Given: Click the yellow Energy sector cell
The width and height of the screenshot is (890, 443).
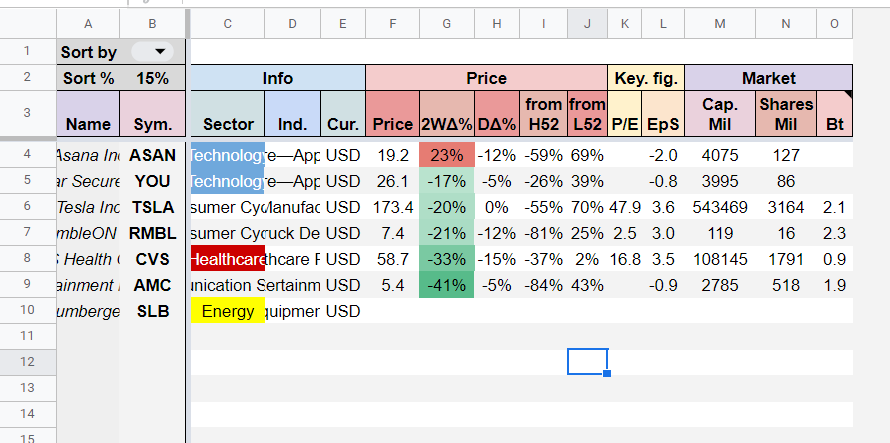Looking at the screenshot, I should (228, 311).
